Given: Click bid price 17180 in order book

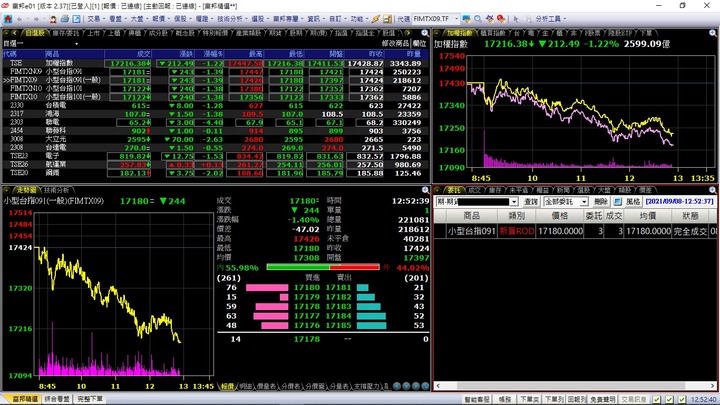Looking at the screenshot, I should click(306, 287).
